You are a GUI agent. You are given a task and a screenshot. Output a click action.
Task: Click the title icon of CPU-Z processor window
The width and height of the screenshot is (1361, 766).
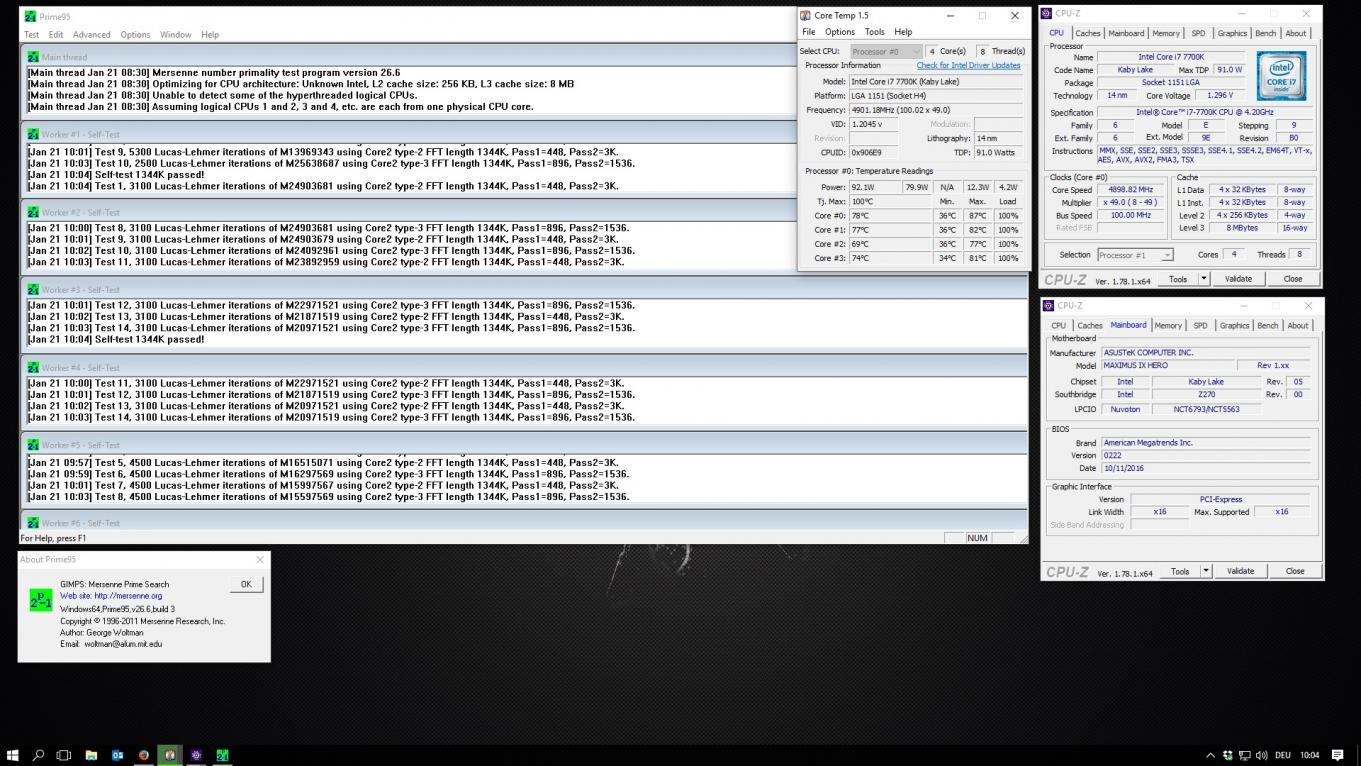pos(1047,13)
